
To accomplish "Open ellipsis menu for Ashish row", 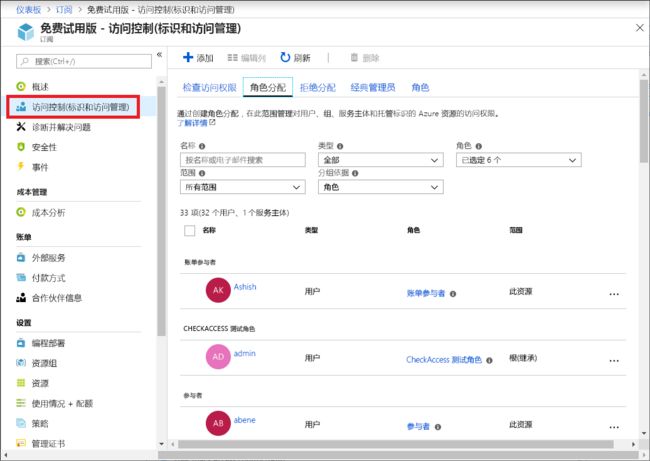I will tap(614, 294).
